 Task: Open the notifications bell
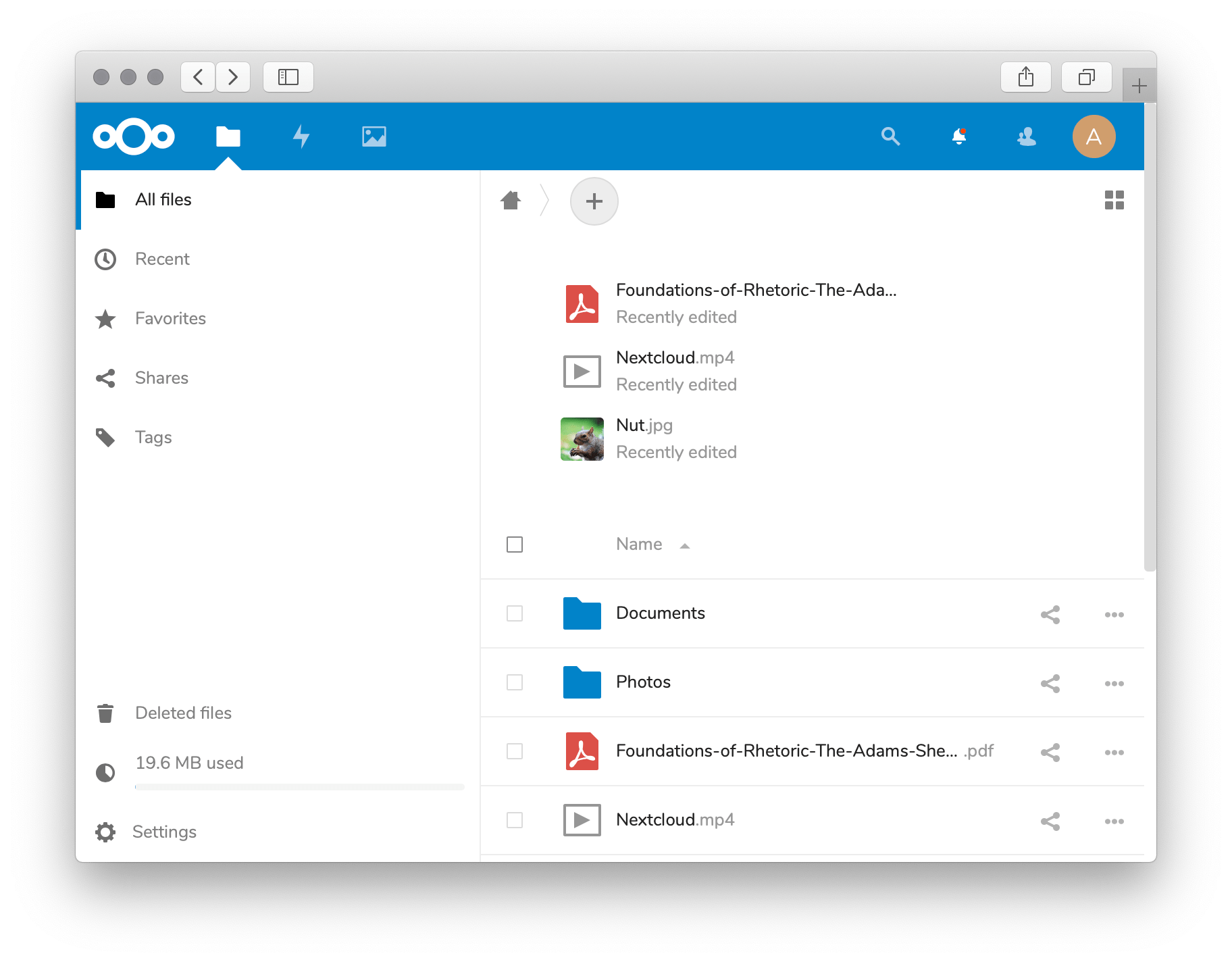coord(958,136)
